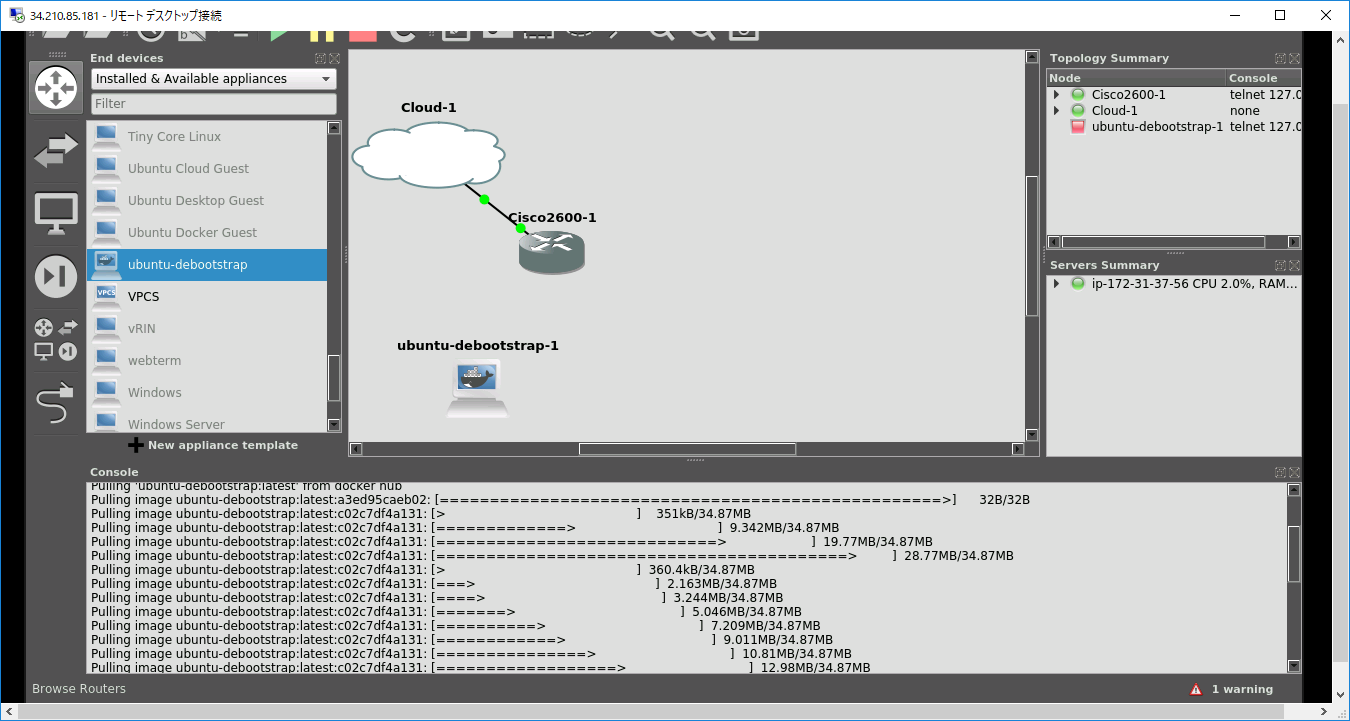
Task: Close the Console panel
Action: (1294, 472)
